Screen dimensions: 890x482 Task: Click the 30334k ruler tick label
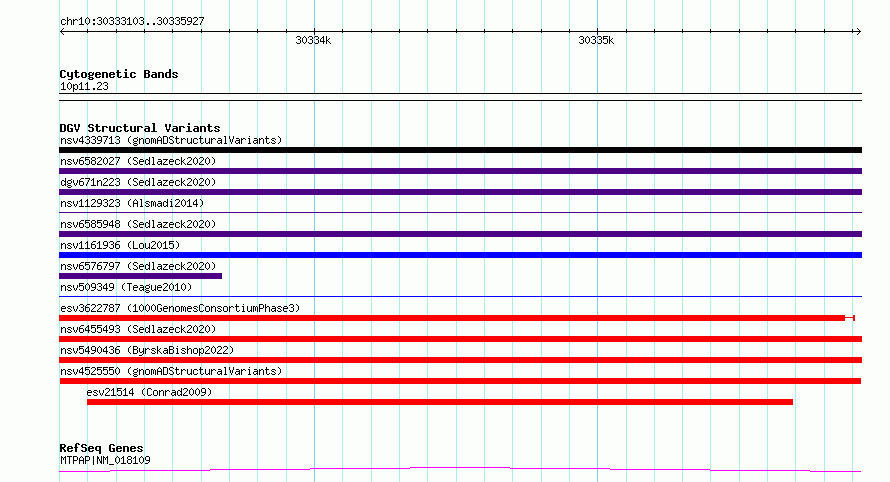(313, 40)
